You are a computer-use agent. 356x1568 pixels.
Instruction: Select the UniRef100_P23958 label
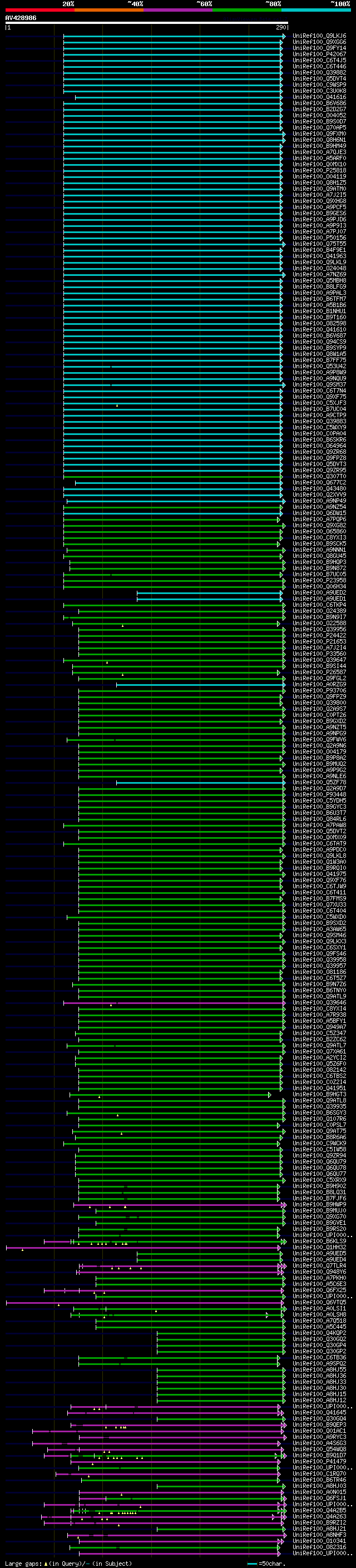click(x=319, y=581)
